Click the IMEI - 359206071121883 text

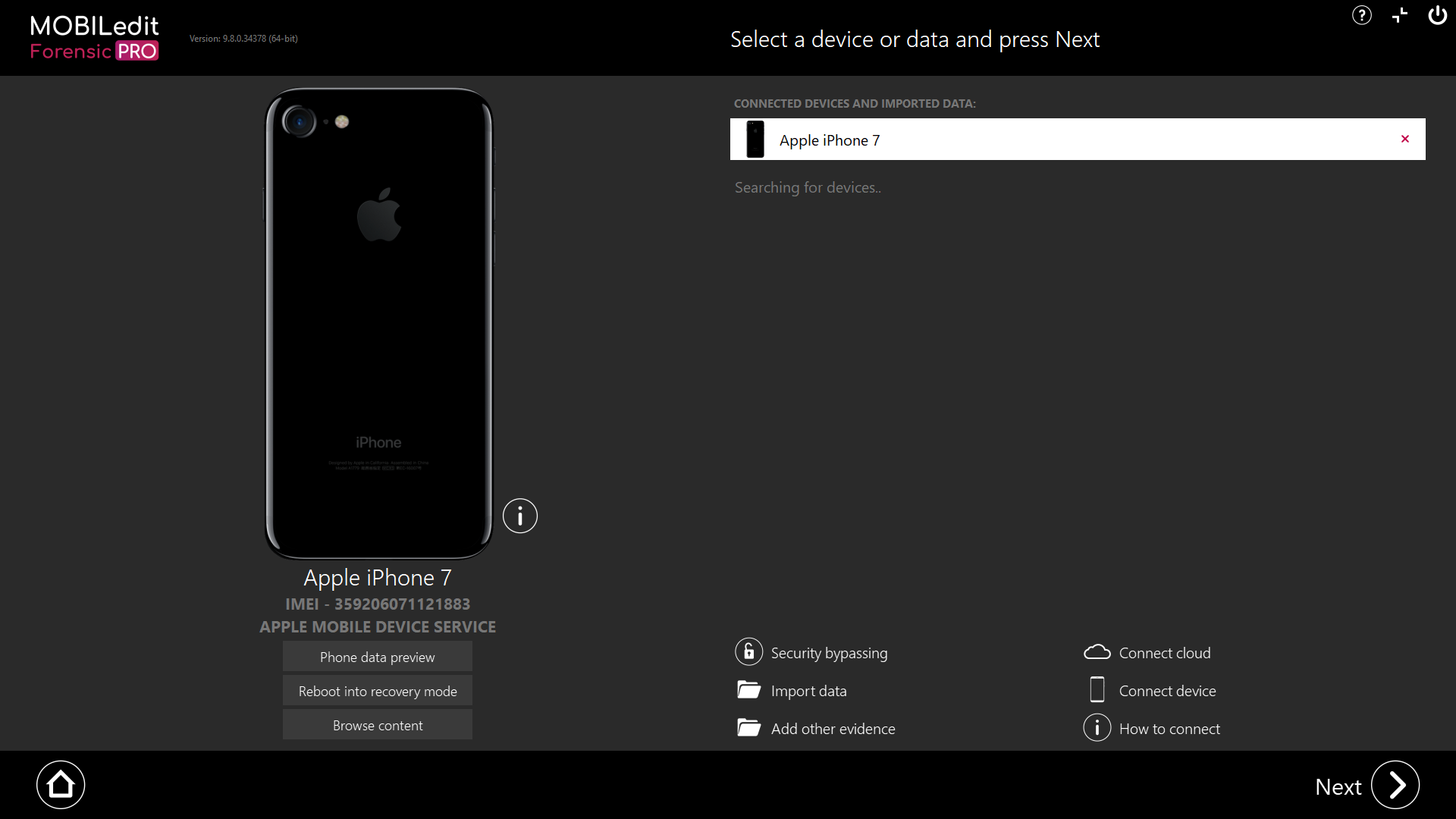(378, 604)
